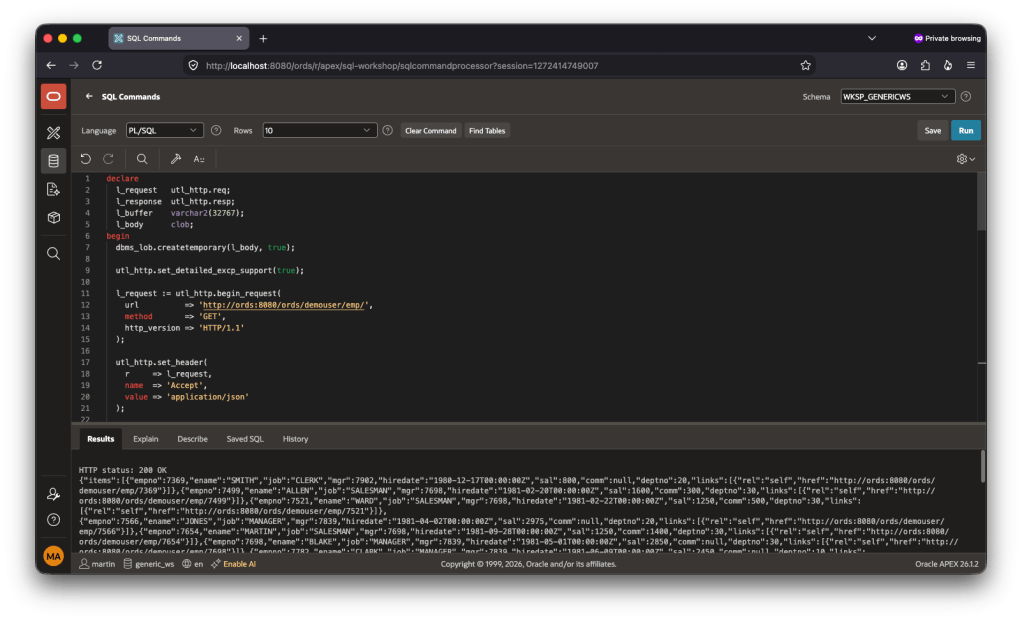1022x621 pixels.
Task: Undo the last editor change
Action: point(85,159)
